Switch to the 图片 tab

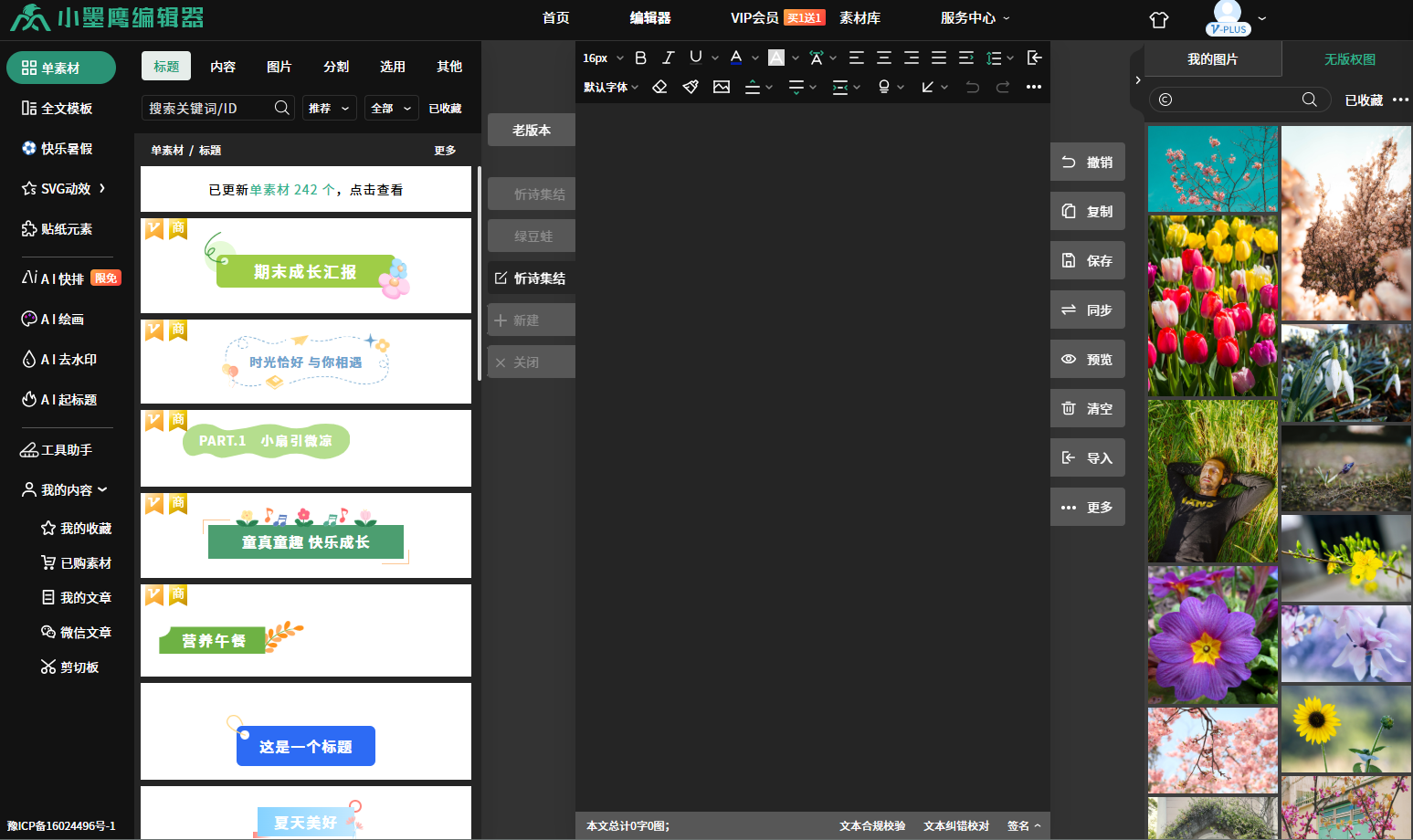279,67
